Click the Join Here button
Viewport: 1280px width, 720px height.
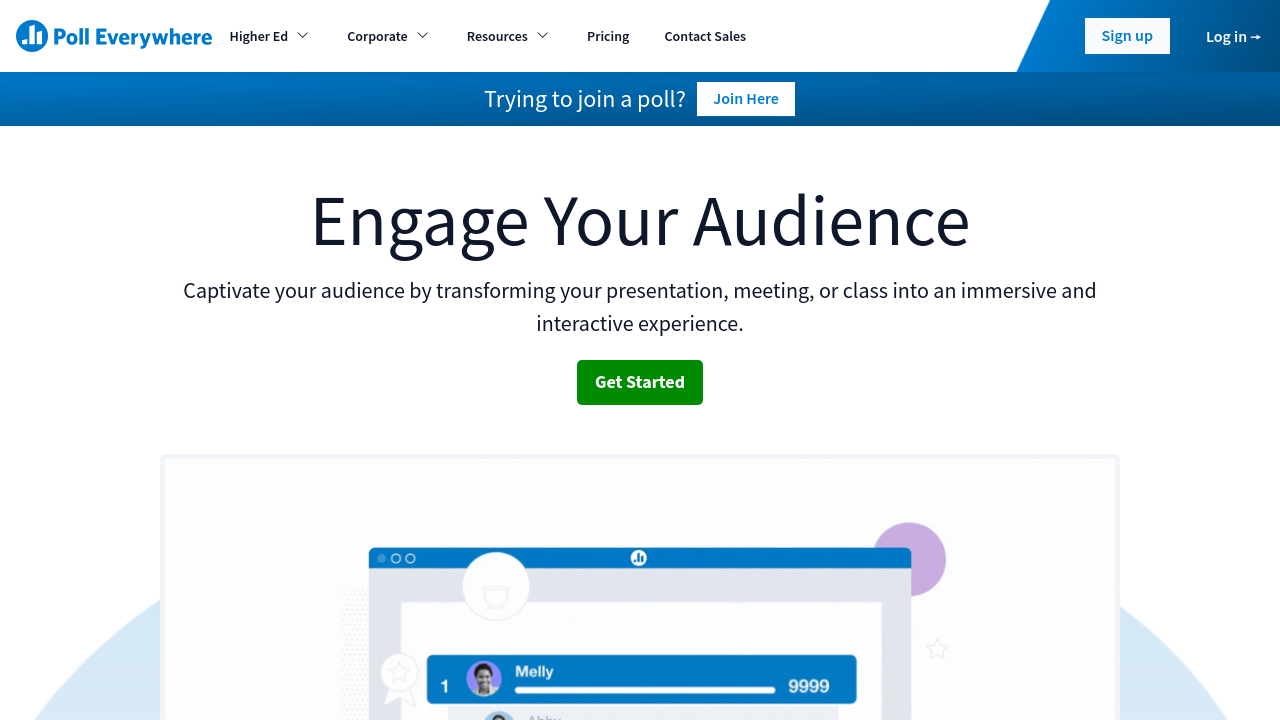click(x=746, y=99)
